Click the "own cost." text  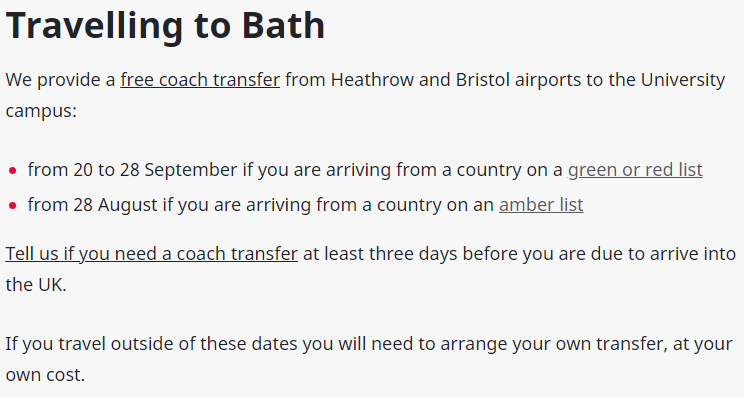click(x=45, y=375)
